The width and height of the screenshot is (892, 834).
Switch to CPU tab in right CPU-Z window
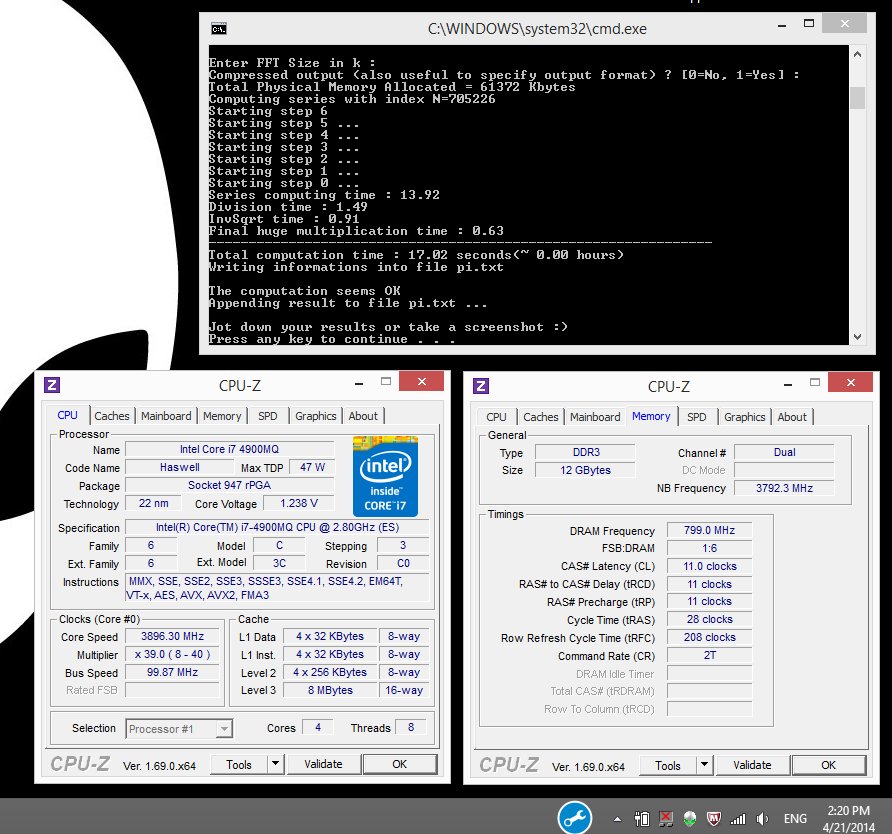pyautogui.click(x=496, y=417)
